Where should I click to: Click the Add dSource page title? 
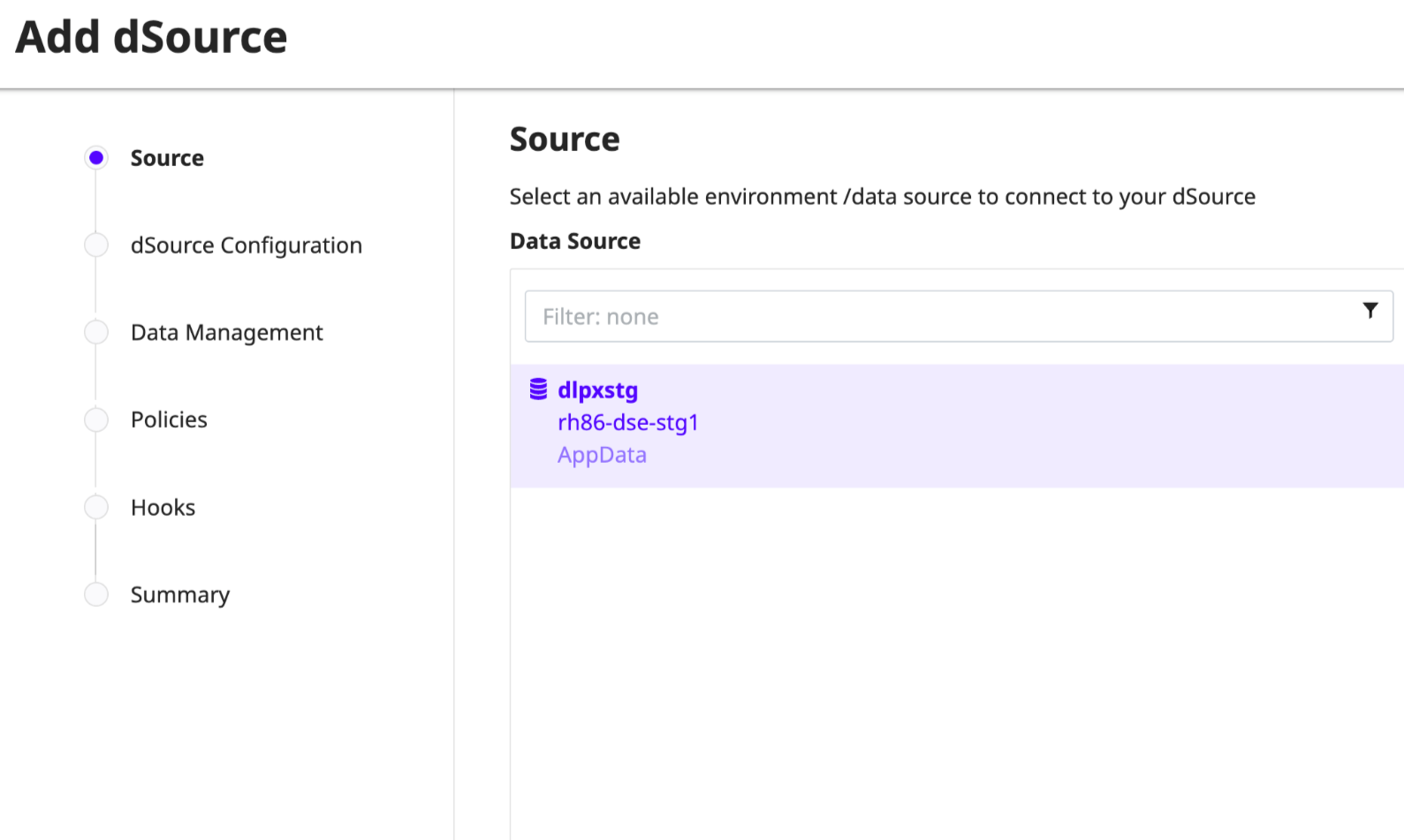tap(151, 38)
